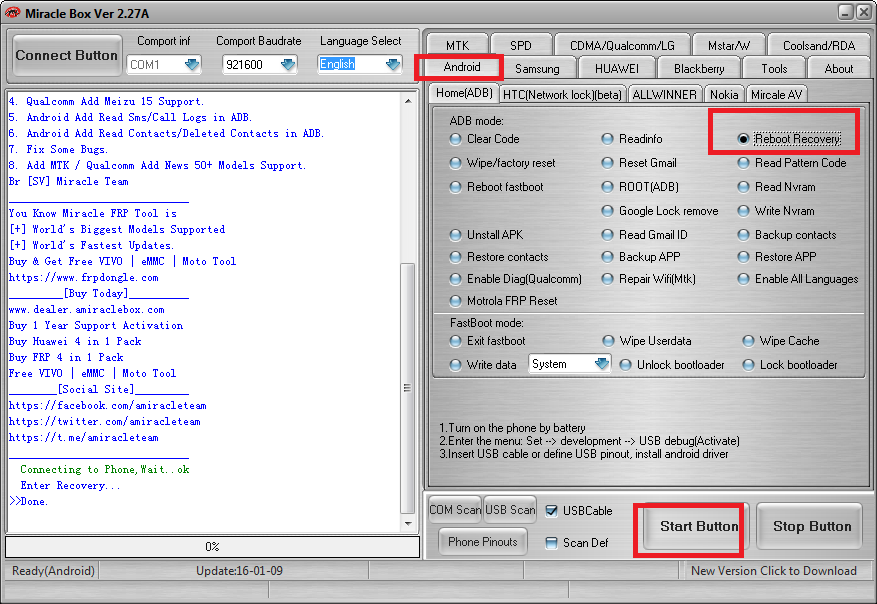Click the log panel scroll up arrow
Viewport: 877px width, 604px height.
(x=408, y=101)
